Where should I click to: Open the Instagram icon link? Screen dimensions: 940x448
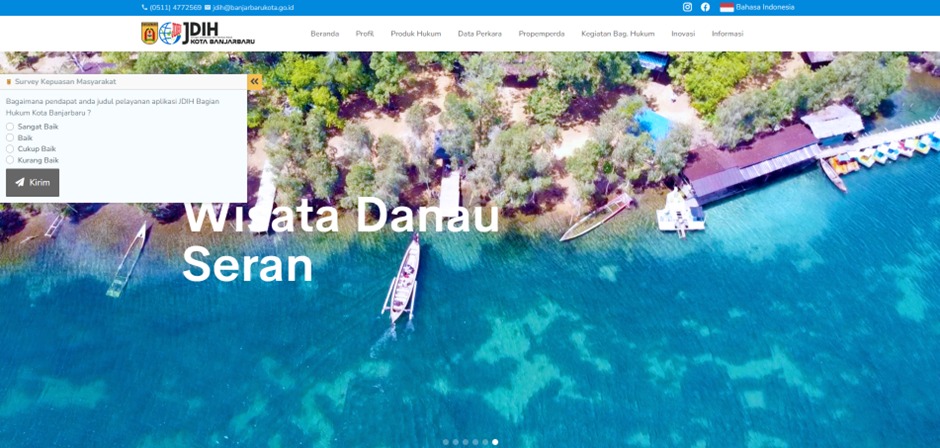pos(687,7)
